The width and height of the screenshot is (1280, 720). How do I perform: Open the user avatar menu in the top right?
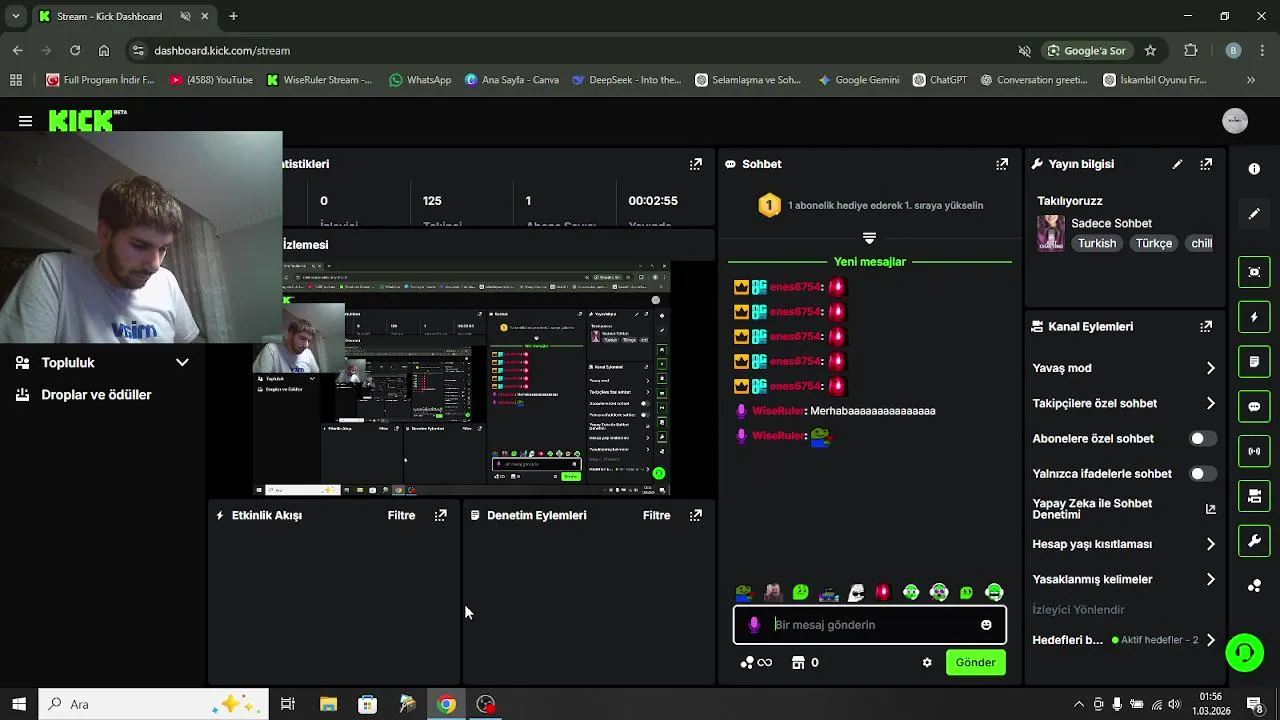[x=1235, y=121]
